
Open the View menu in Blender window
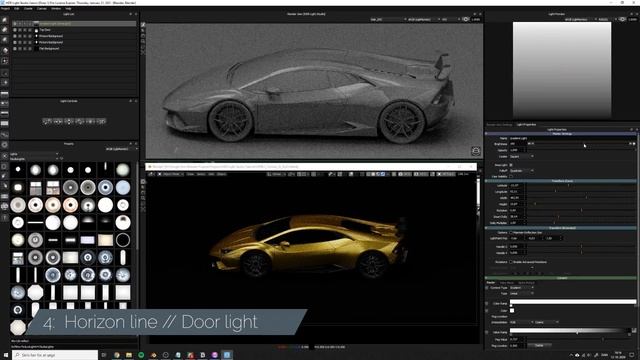click(x=190, y=174)
